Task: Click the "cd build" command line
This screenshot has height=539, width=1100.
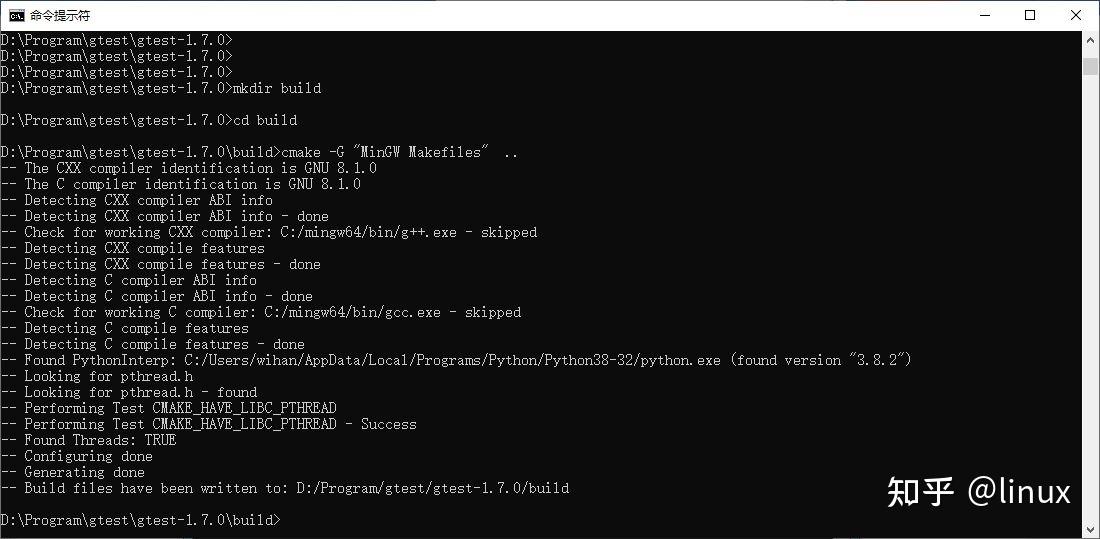Action: [264, 120]
